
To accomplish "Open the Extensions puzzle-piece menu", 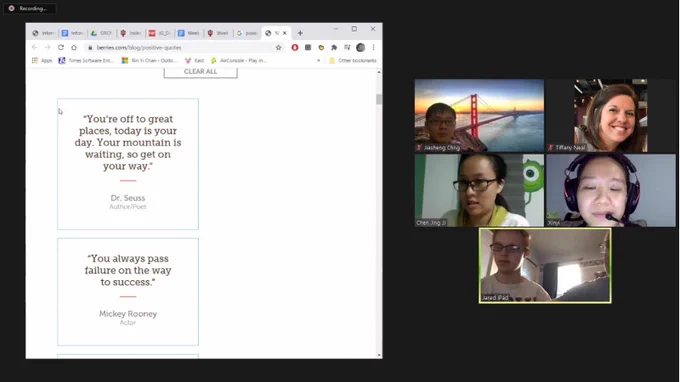I will 334,47.
